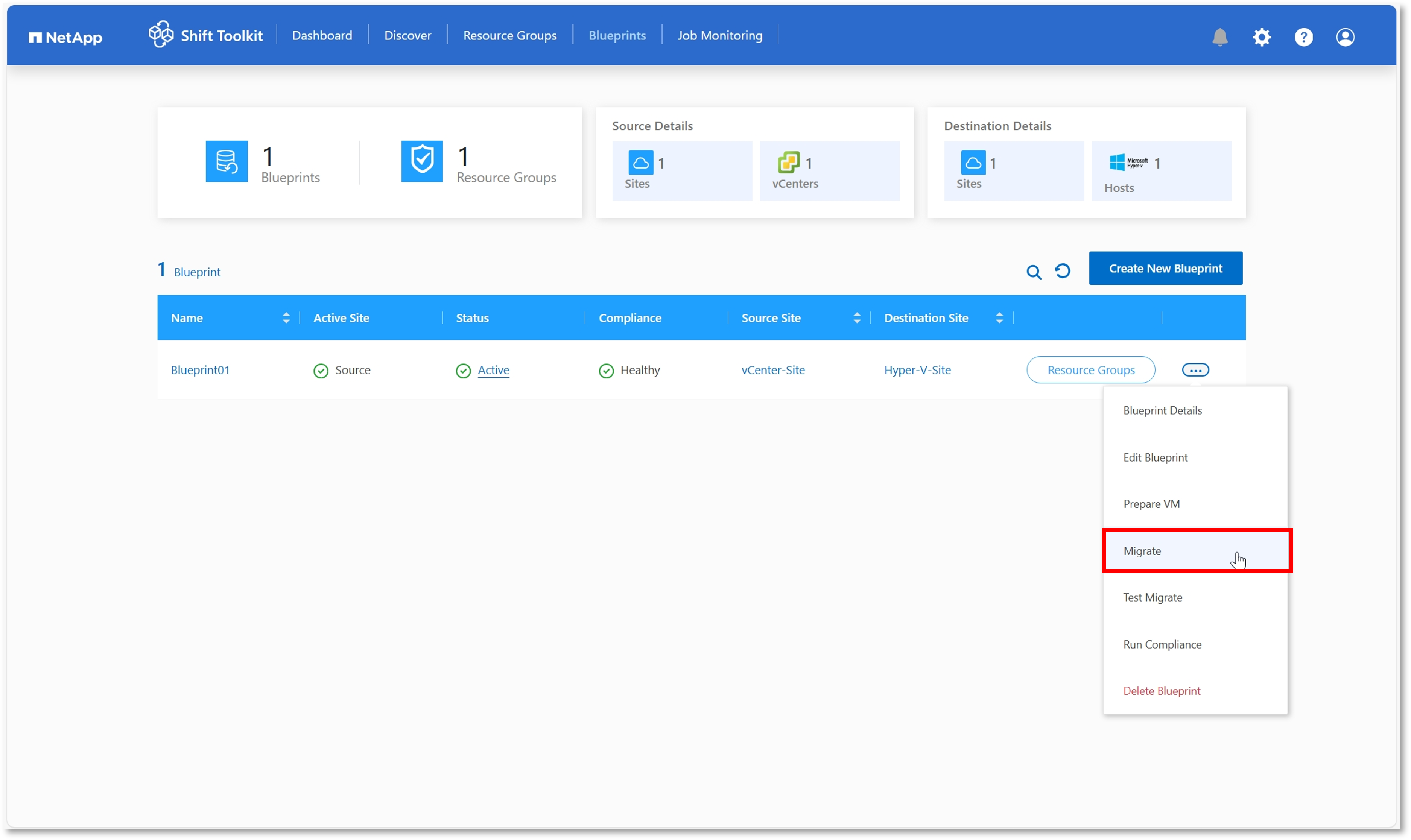Click the Source active site value
Screen dimensions: 1411x840
point(352,370)
